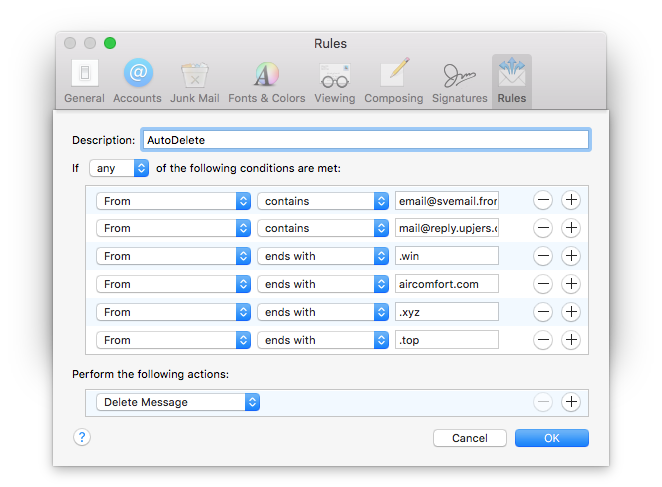Viewport: 662px width, 487px height.
Task: Click the green zoom window button
Action: pos(110,43)
